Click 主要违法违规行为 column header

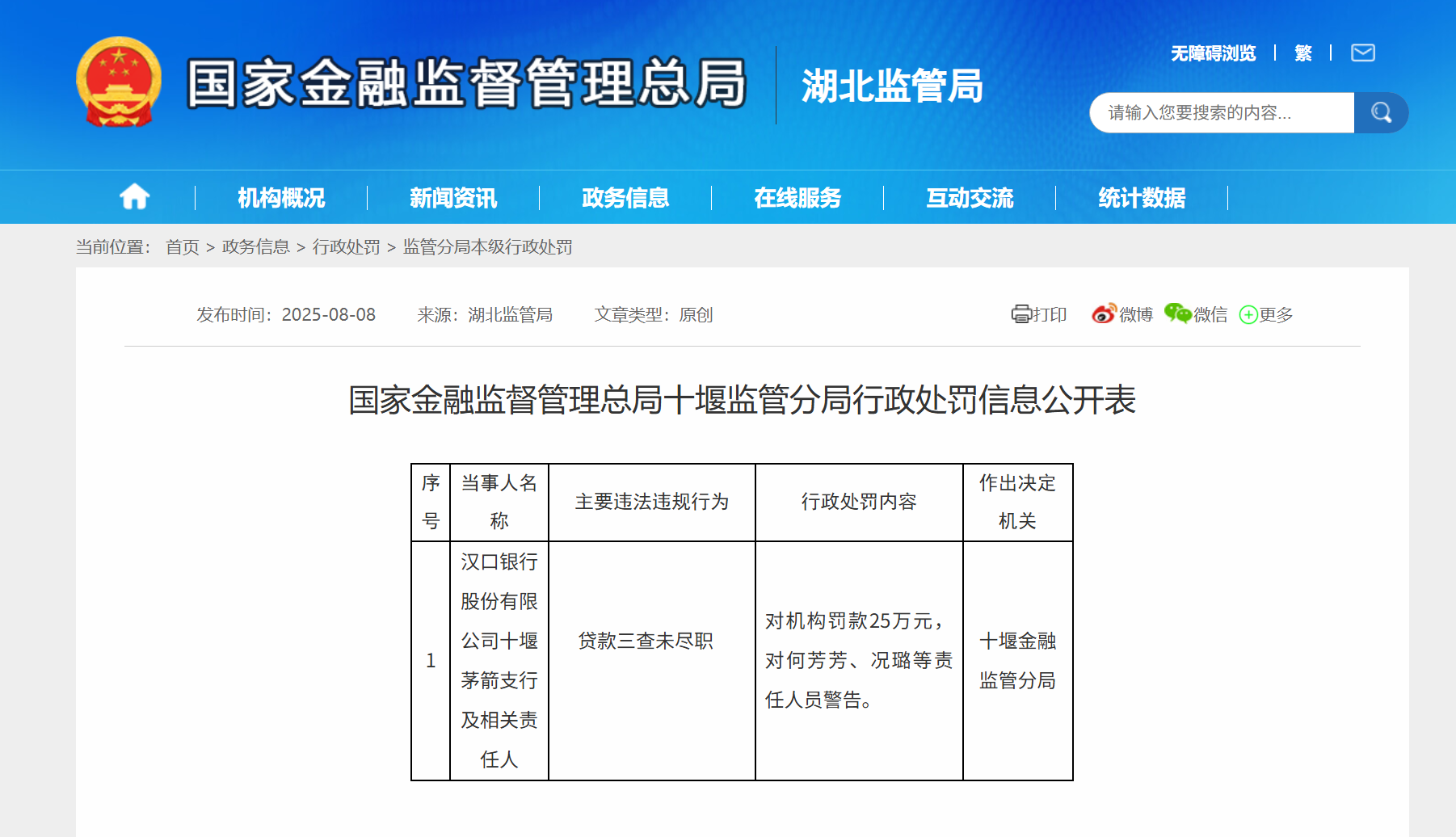652,502
